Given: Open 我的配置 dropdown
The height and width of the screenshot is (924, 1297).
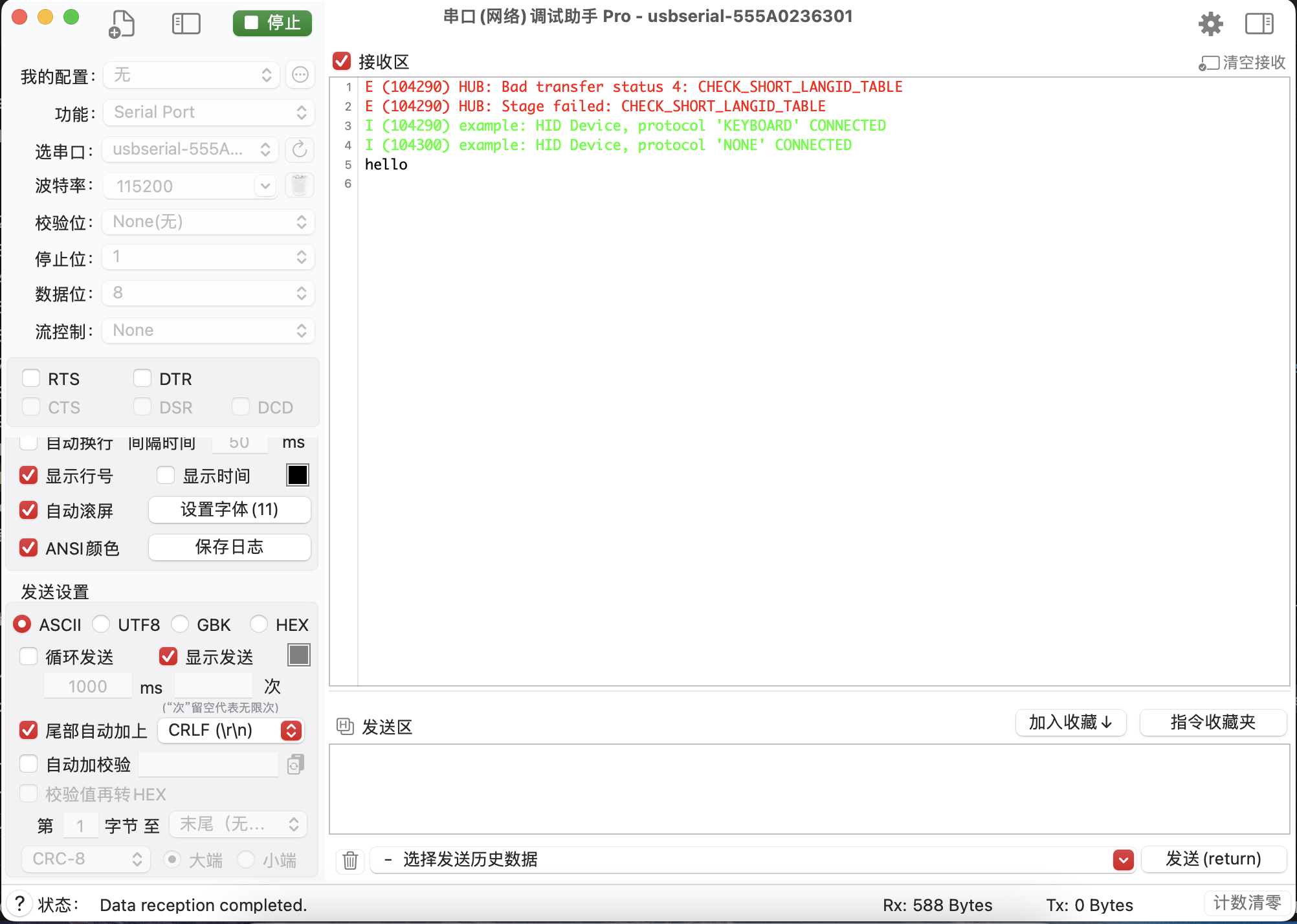Looking at the screenshot, I should pyautogui.click(x=192, y=75).
